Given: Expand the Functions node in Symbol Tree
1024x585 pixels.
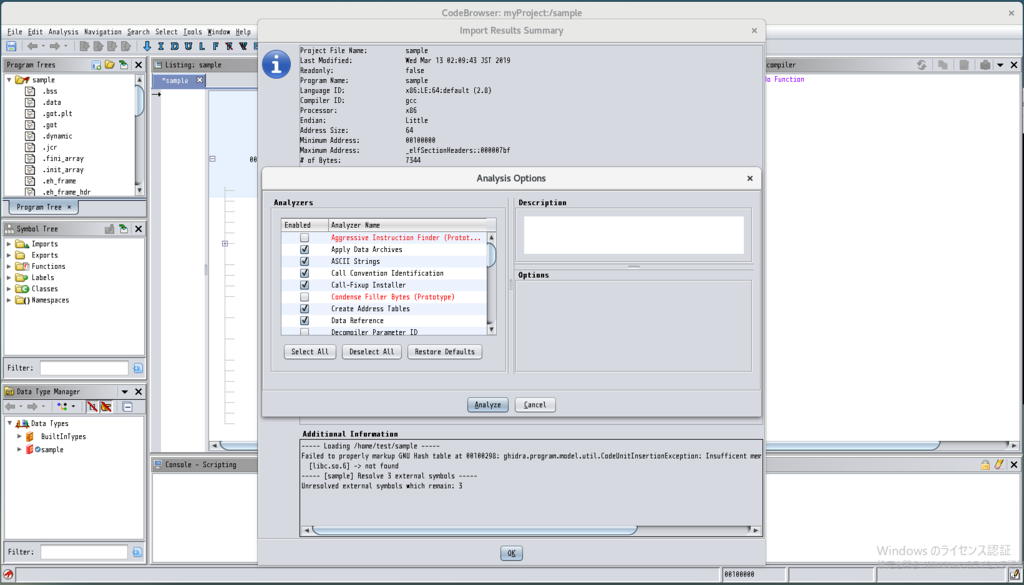Looking at the screenshot, I should point(9,266).
